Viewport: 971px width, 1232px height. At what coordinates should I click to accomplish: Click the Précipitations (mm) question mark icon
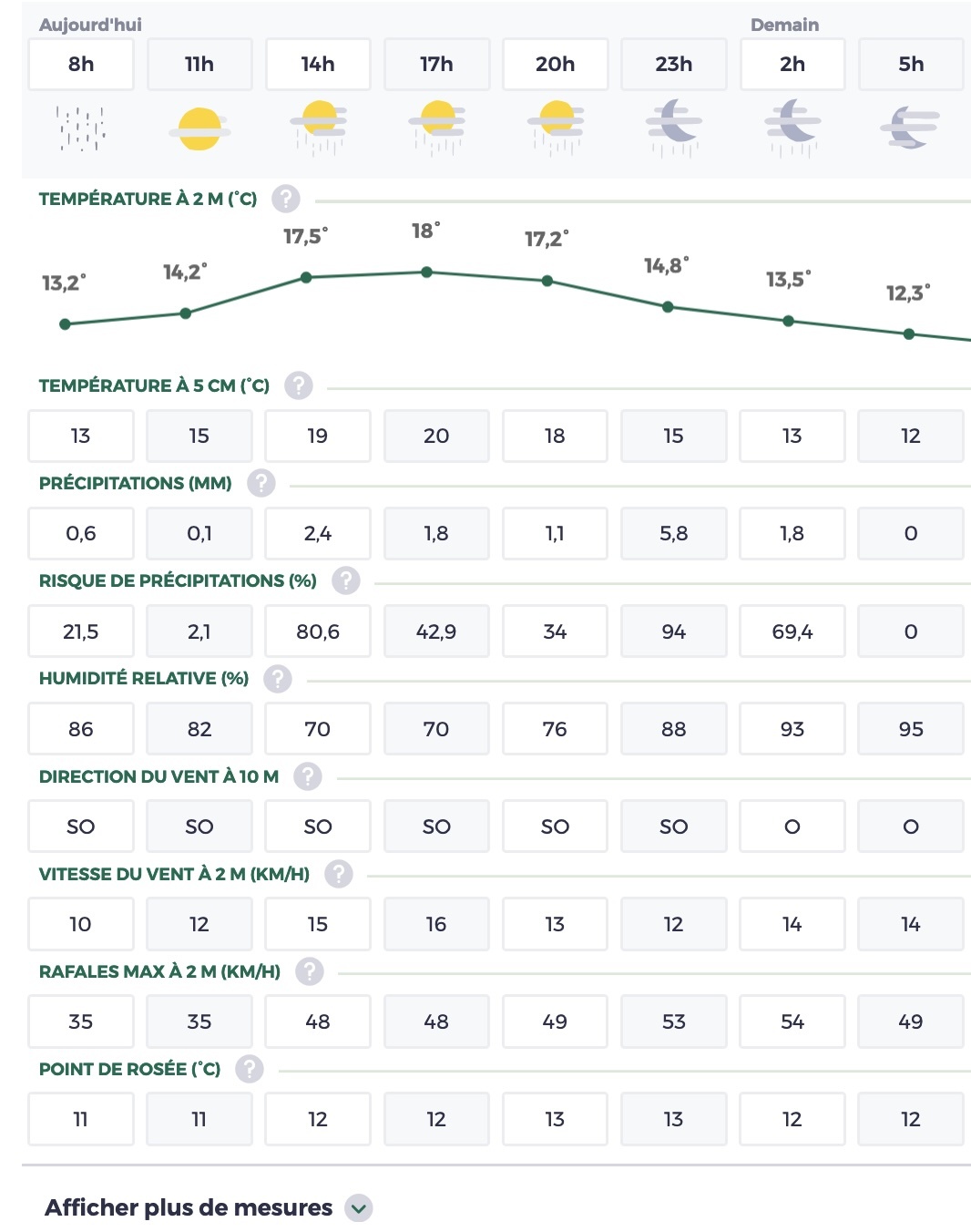pos(261,483)
